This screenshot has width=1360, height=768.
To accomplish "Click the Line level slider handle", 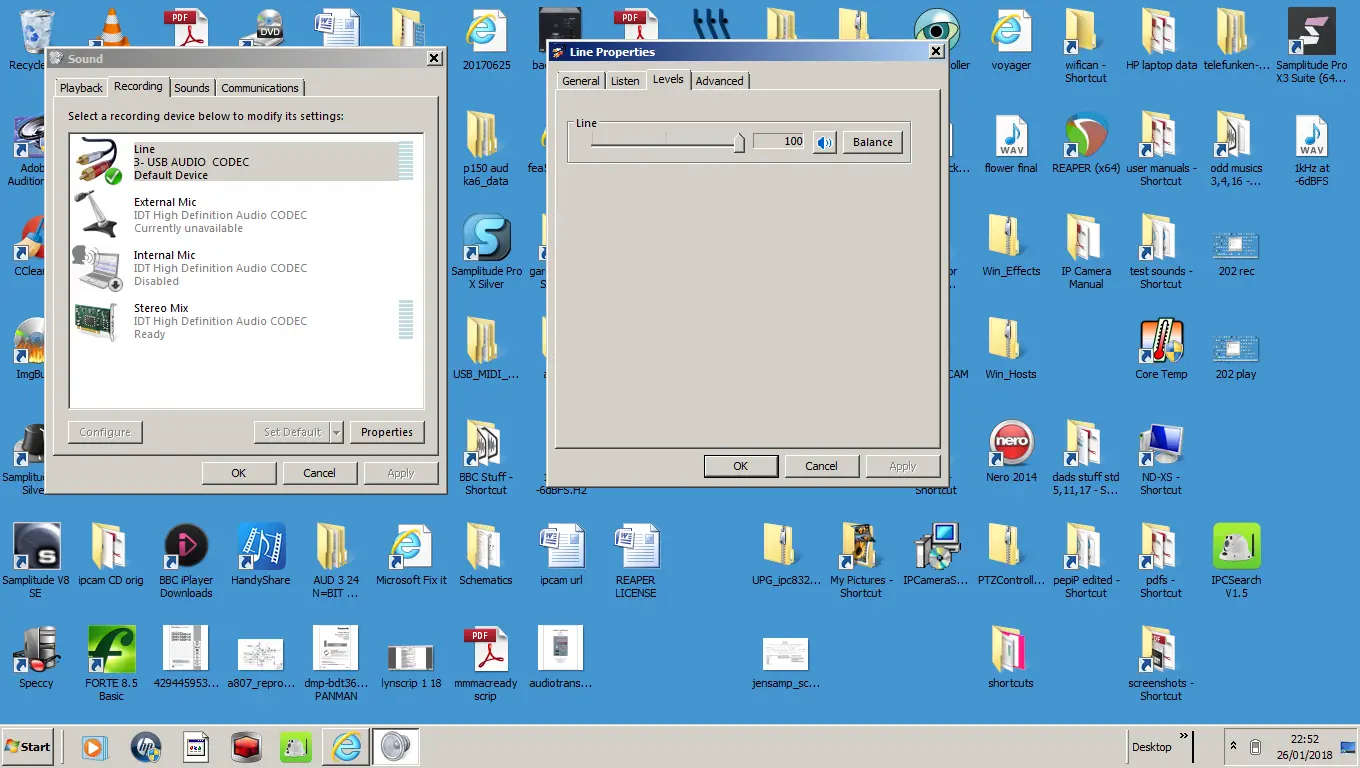I will [x=739, y=143].
